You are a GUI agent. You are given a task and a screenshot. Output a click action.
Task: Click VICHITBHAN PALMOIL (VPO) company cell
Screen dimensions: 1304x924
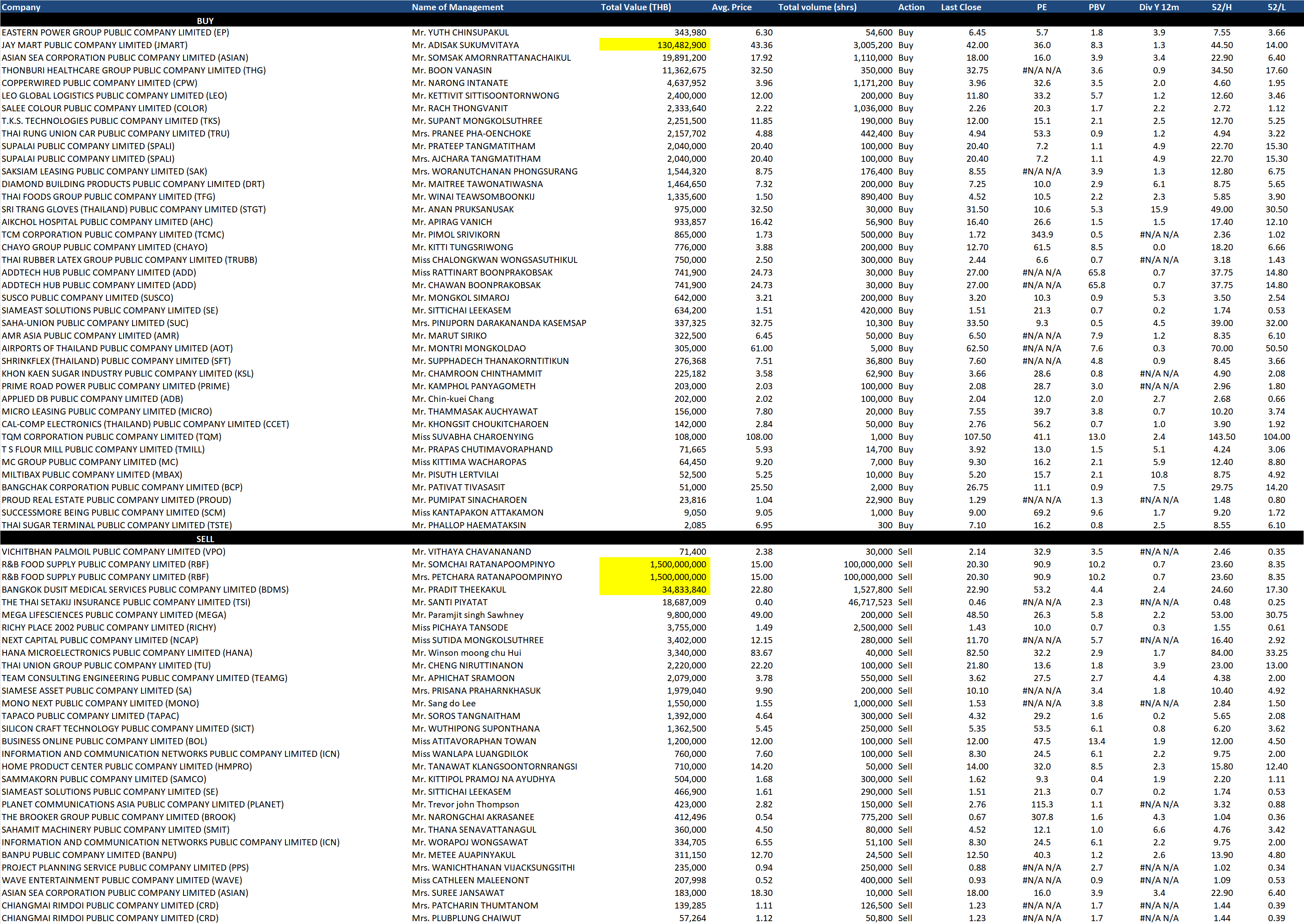click(x=113, y=551)
